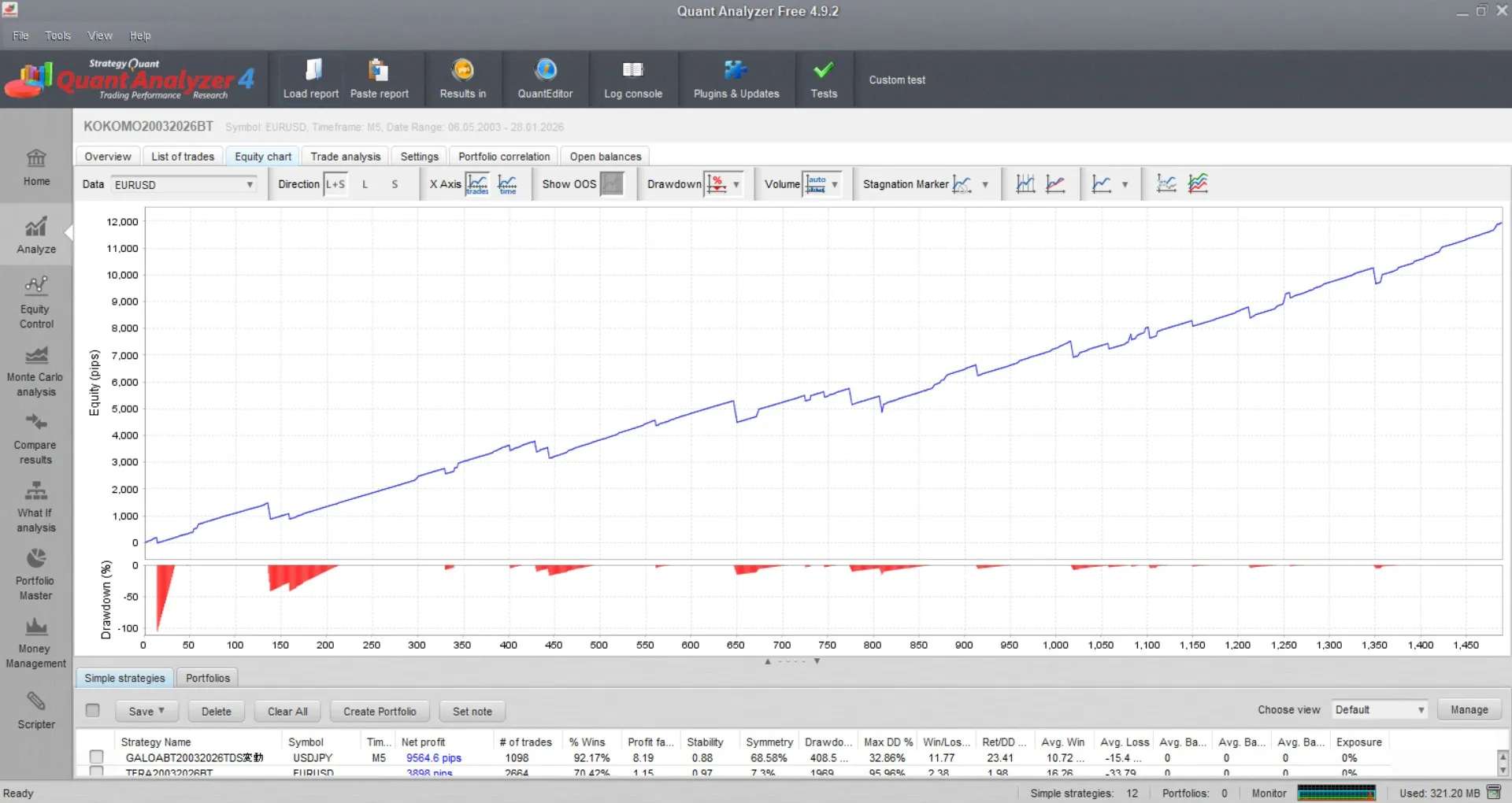
Task: Expand the blue line chart options arrow
Action: [x=1125, y=184]
